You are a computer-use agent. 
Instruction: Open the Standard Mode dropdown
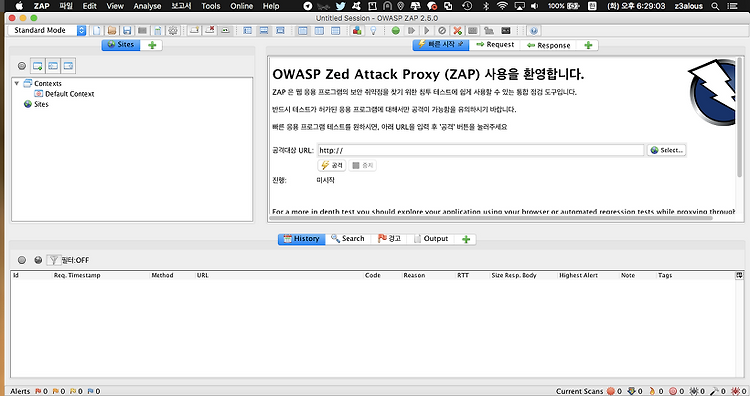tap(47, 30)
